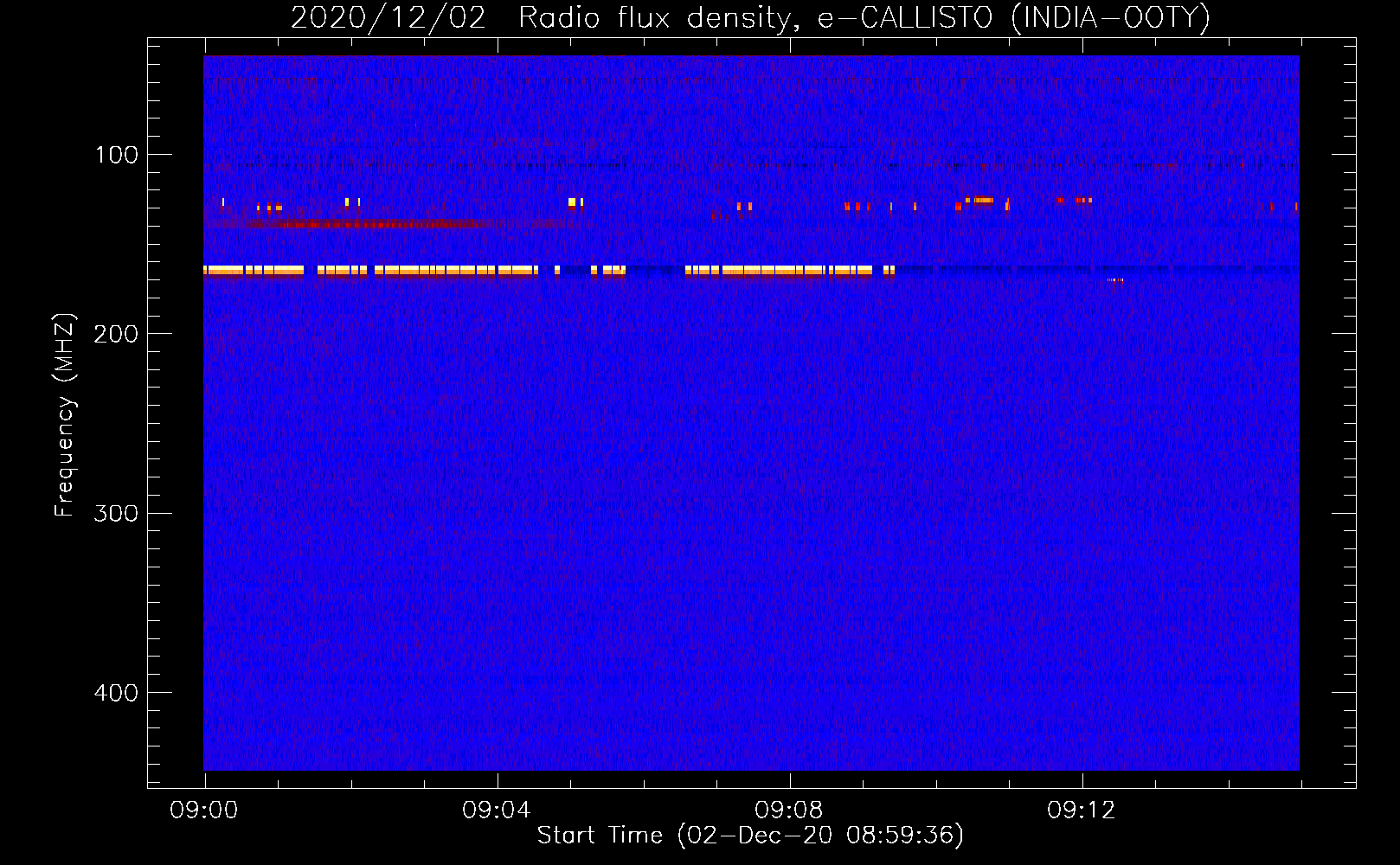Click the 09:12 time tick label
1400x865 pixels.
(x=1082, y=811)
